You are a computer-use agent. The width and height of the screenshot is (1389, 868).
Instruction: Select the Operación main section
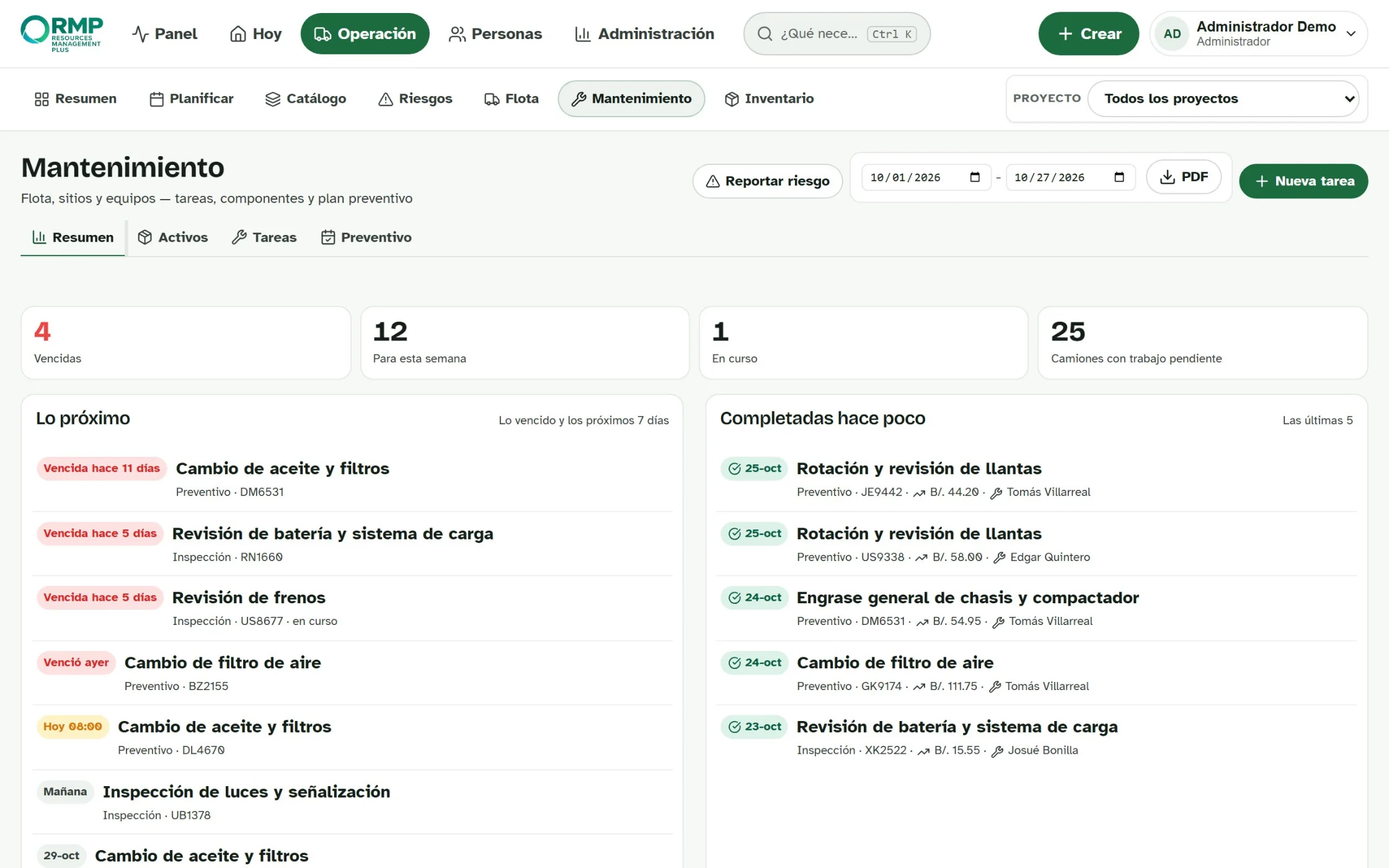[x=365, y=33]
